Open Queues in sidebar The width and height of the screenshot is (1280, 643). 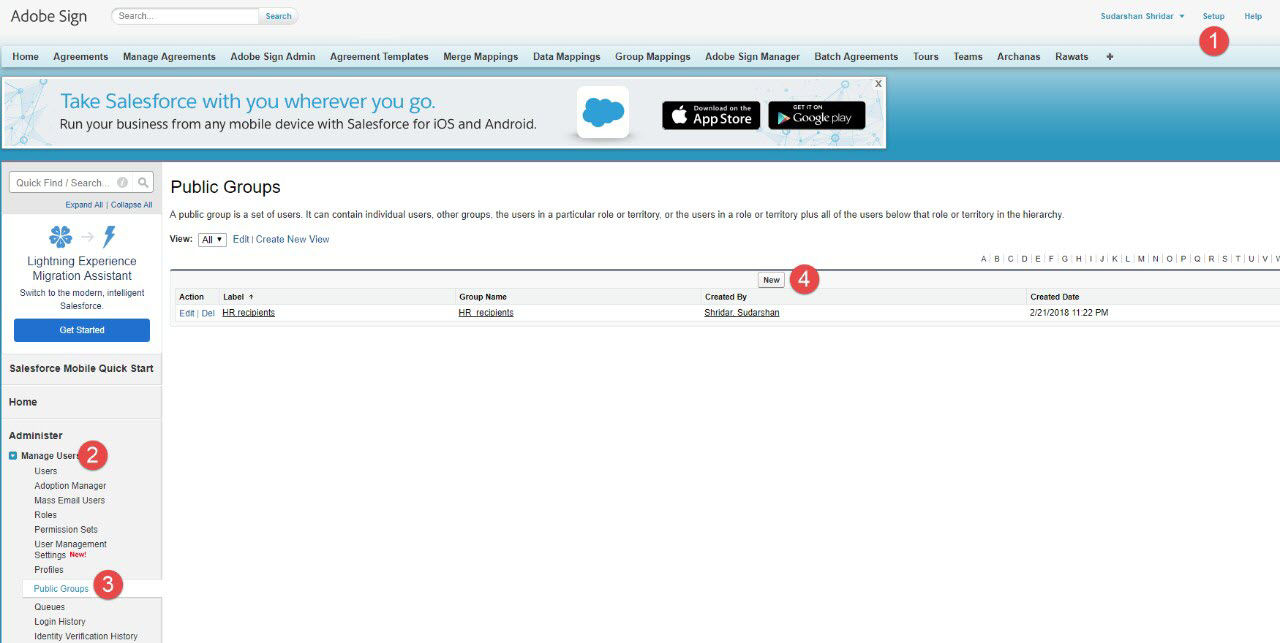[50, 607]
